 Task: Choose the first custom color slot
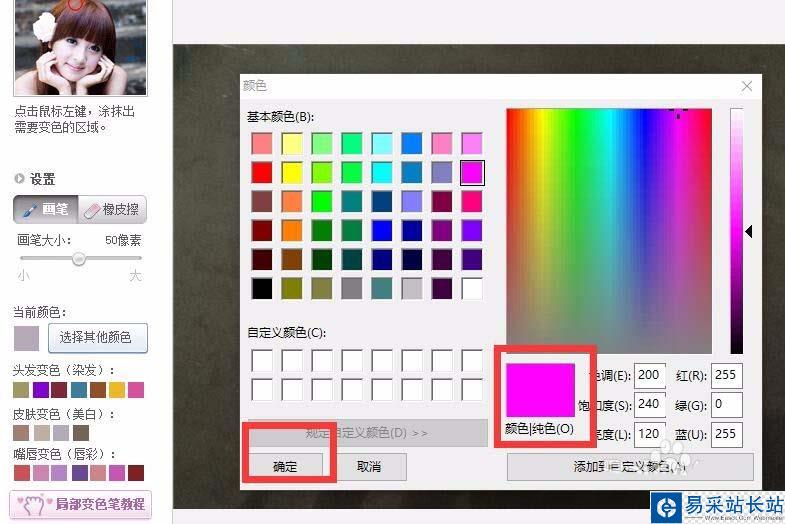tap(262, 360)
